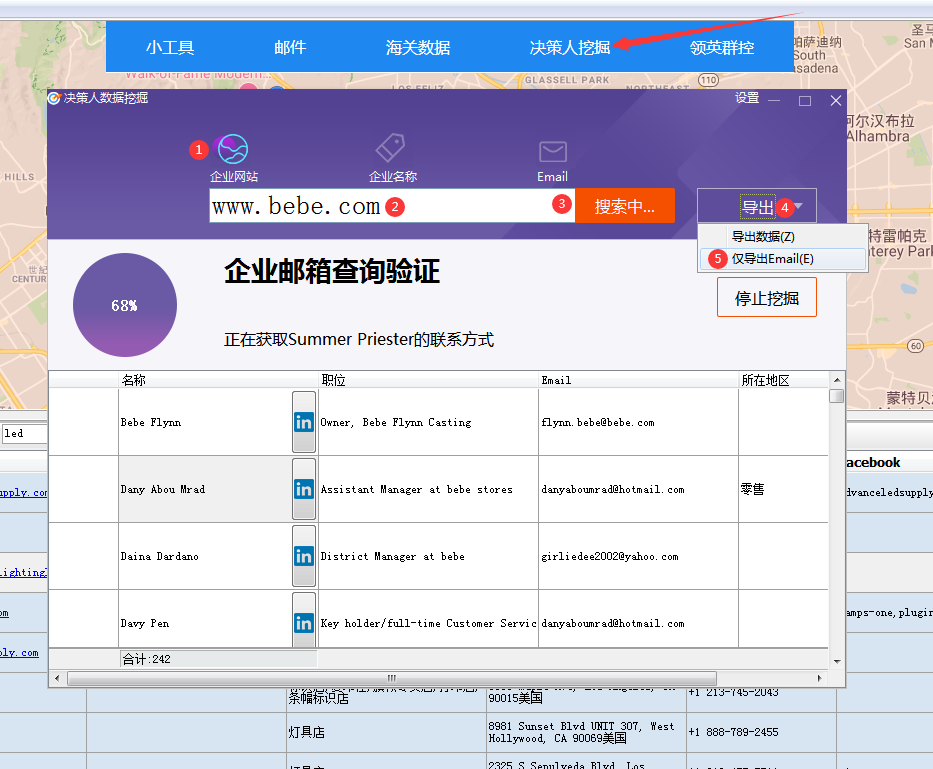Choose 导出数据(Z) from export menu
Image resolution: width=933 pixels, height=769 pixels.
pyautogui.click(x=783, y=236)
